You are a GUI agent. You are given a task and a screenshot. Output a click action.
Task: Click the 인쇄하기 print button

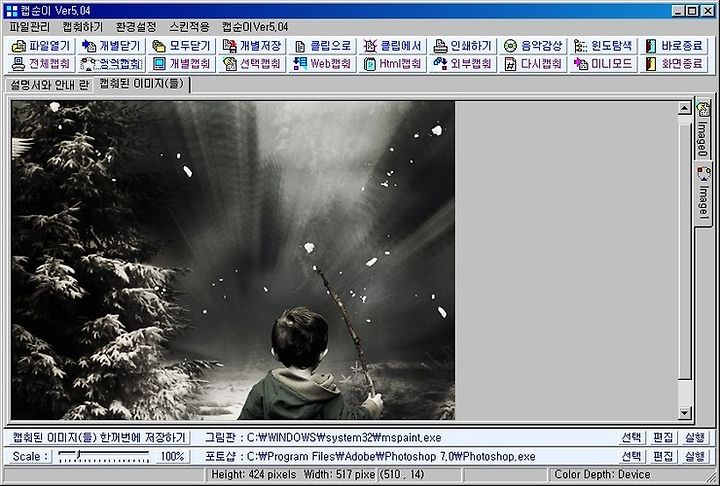(462, 46)
